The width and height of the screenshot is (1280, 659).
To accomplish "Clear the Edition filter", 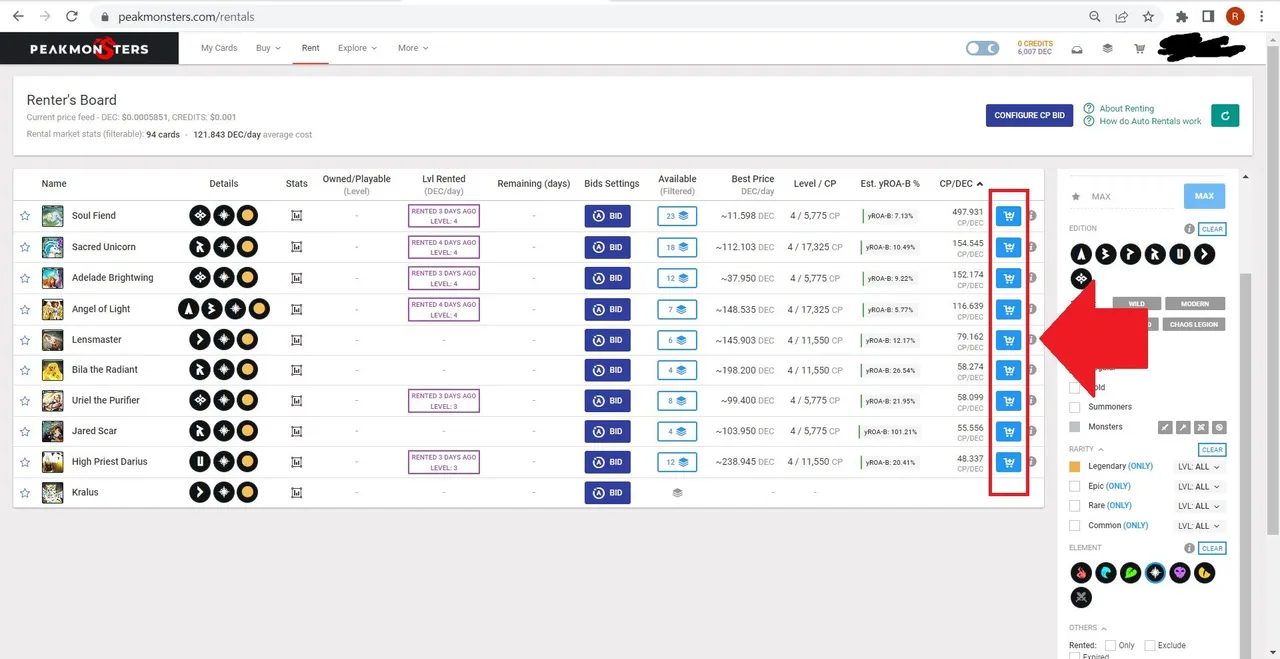I will coord(1212,229).
